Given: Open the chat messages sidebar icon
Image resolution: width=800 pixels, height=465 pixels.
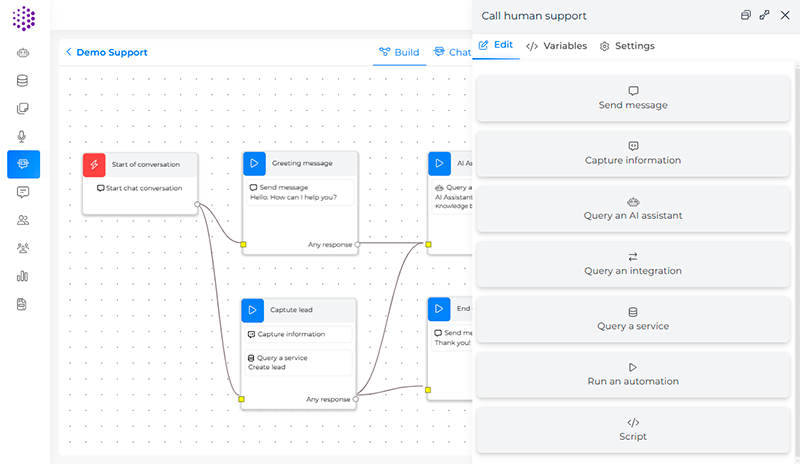Looking at the screenshot, I should pyautogui.click(x=22, y=192).
